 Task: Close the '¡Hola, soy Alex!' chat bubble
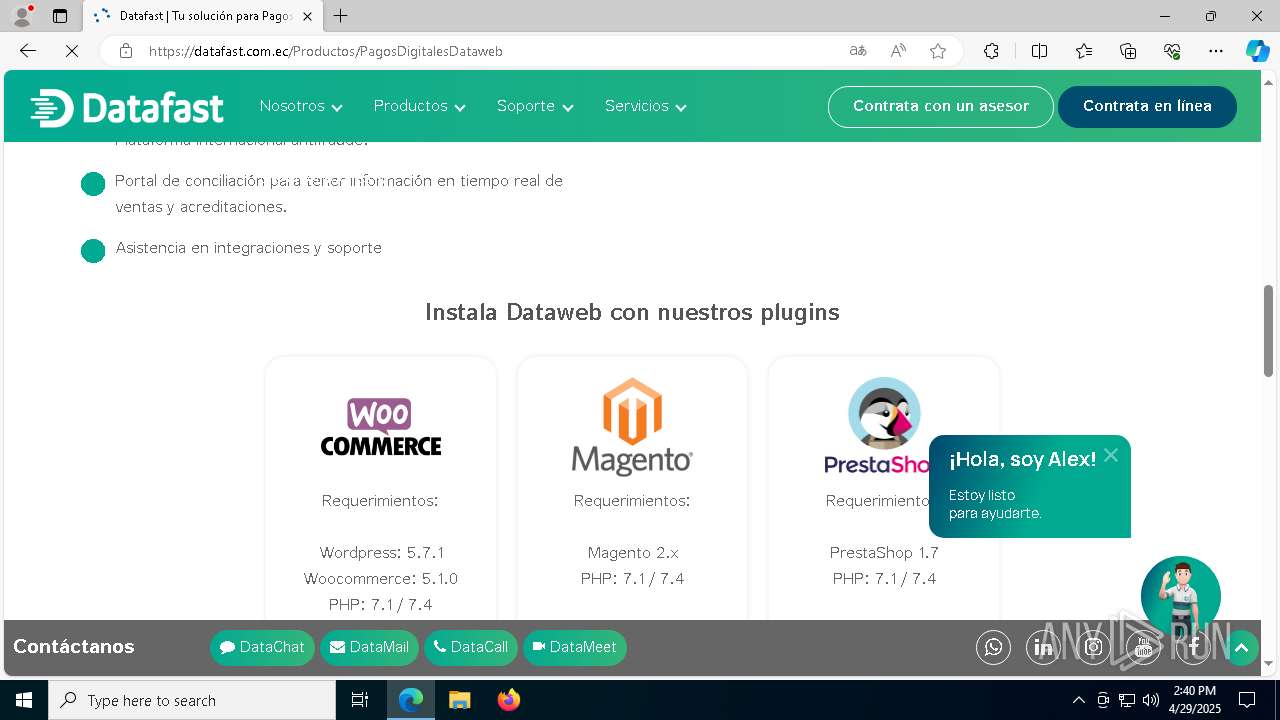click(x=1111, y=455)
